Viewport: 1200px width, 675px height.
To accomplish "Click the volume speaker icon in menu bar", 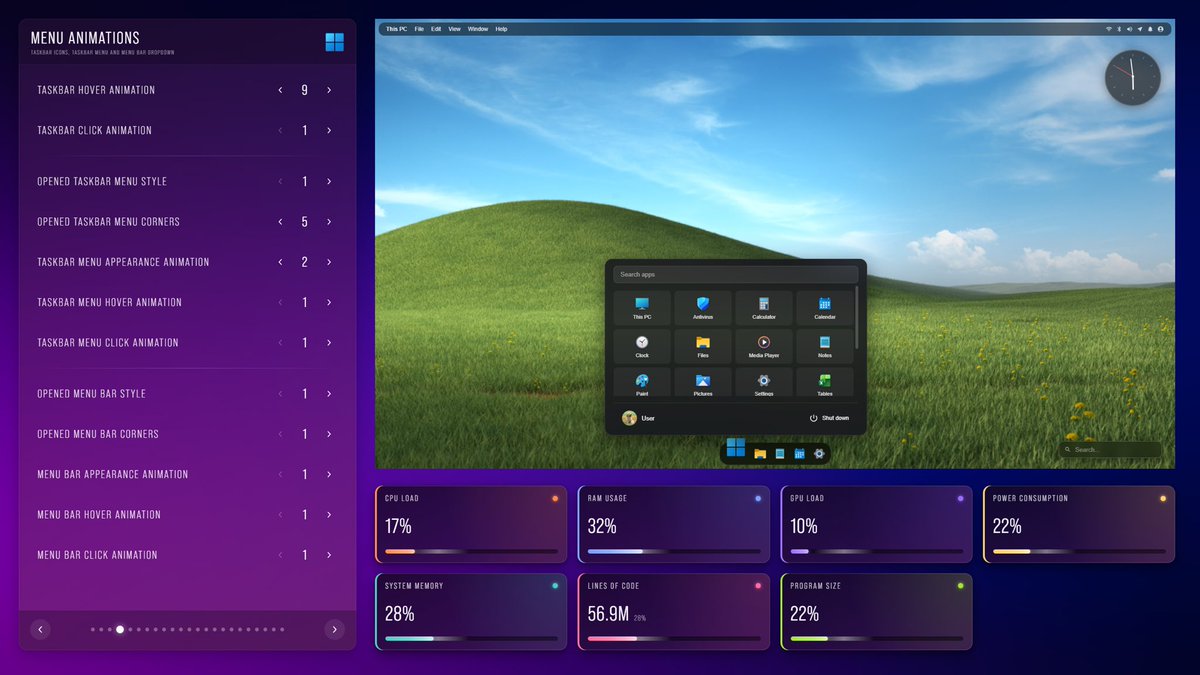I will [x=1129, y=29].
